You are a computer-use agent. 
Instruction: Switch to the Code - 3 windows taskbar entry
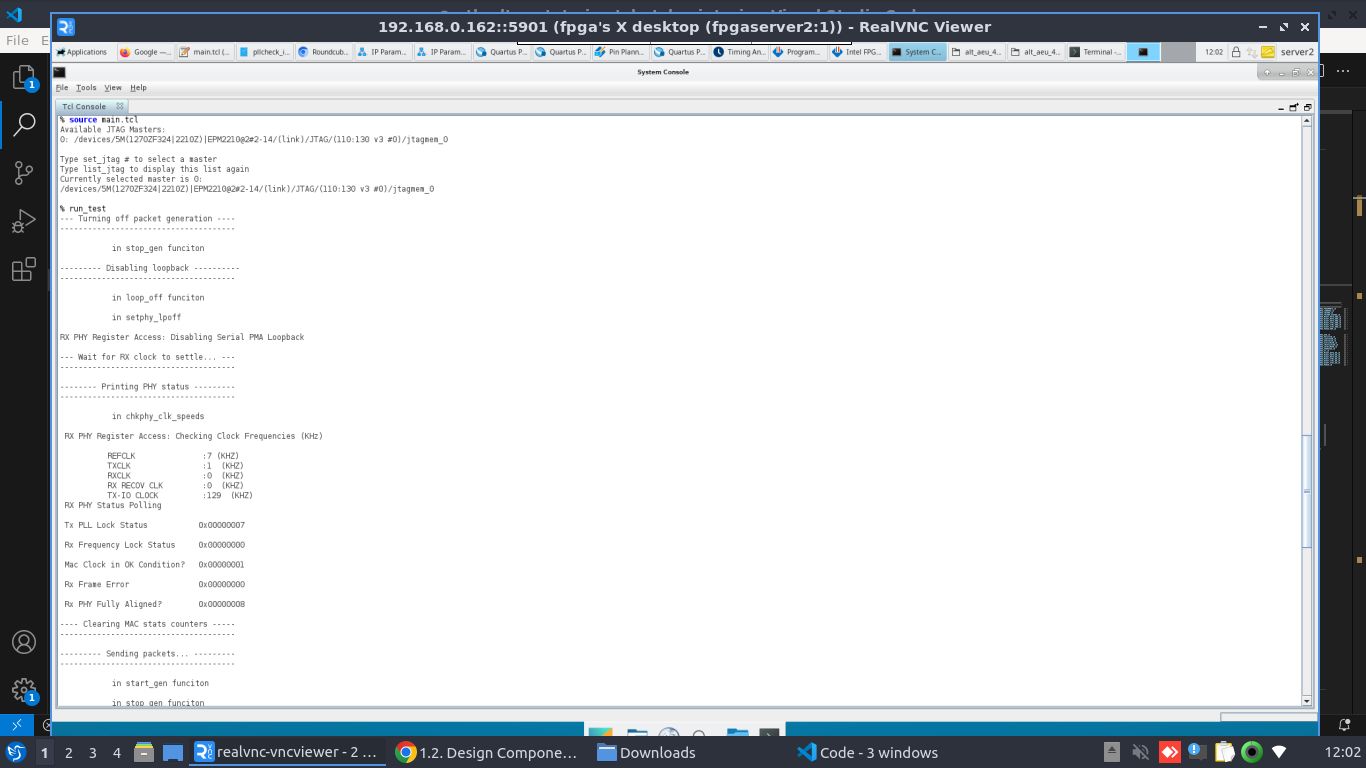(x=868, y=752)
